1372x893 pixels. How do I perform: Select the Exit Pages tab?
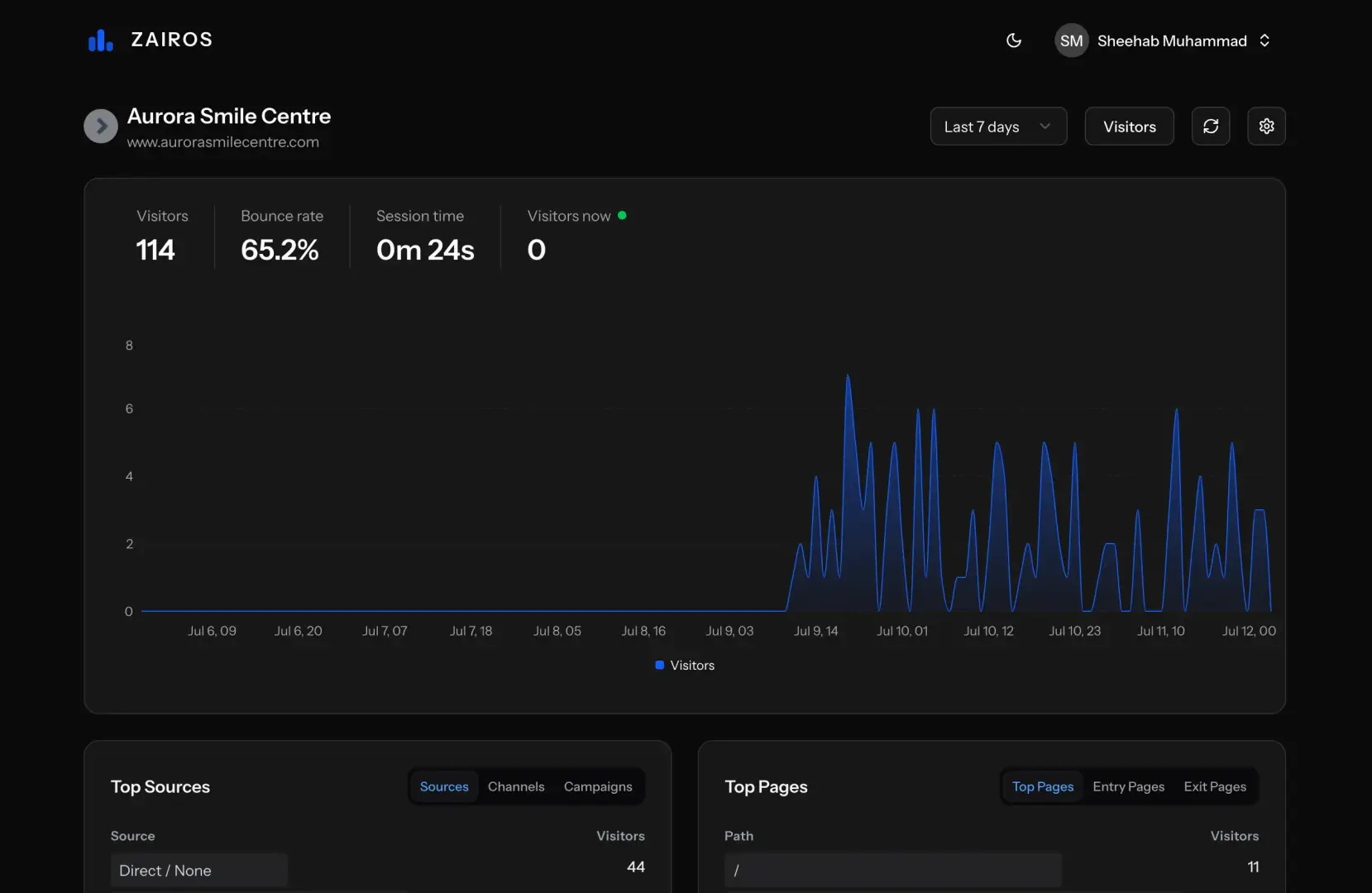pos(1214,786)
